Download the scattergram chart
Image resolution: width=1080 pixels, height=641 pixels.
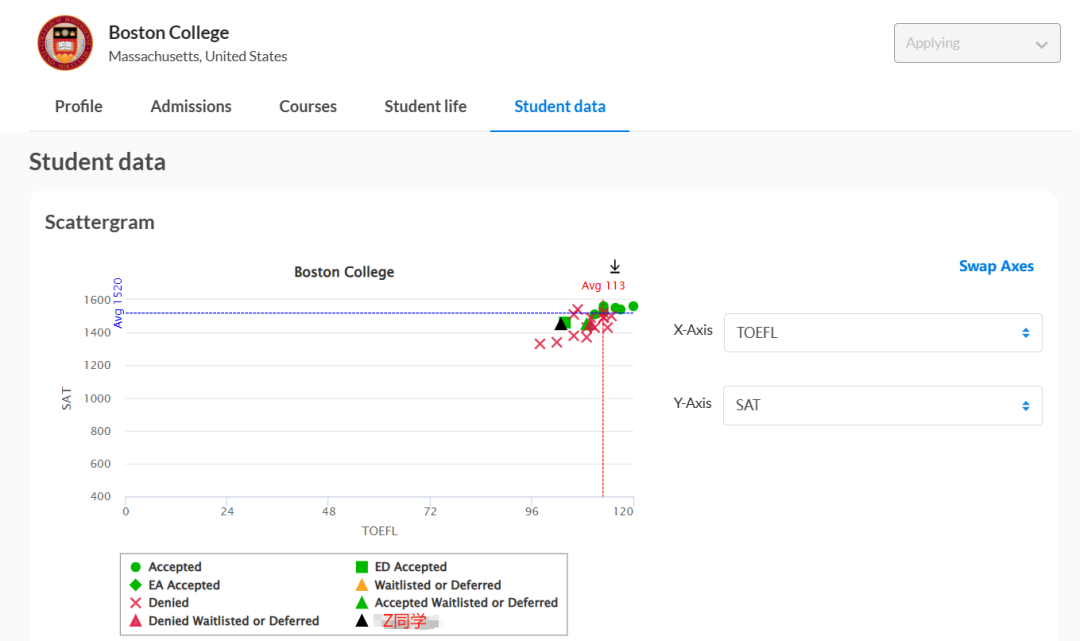615,266
